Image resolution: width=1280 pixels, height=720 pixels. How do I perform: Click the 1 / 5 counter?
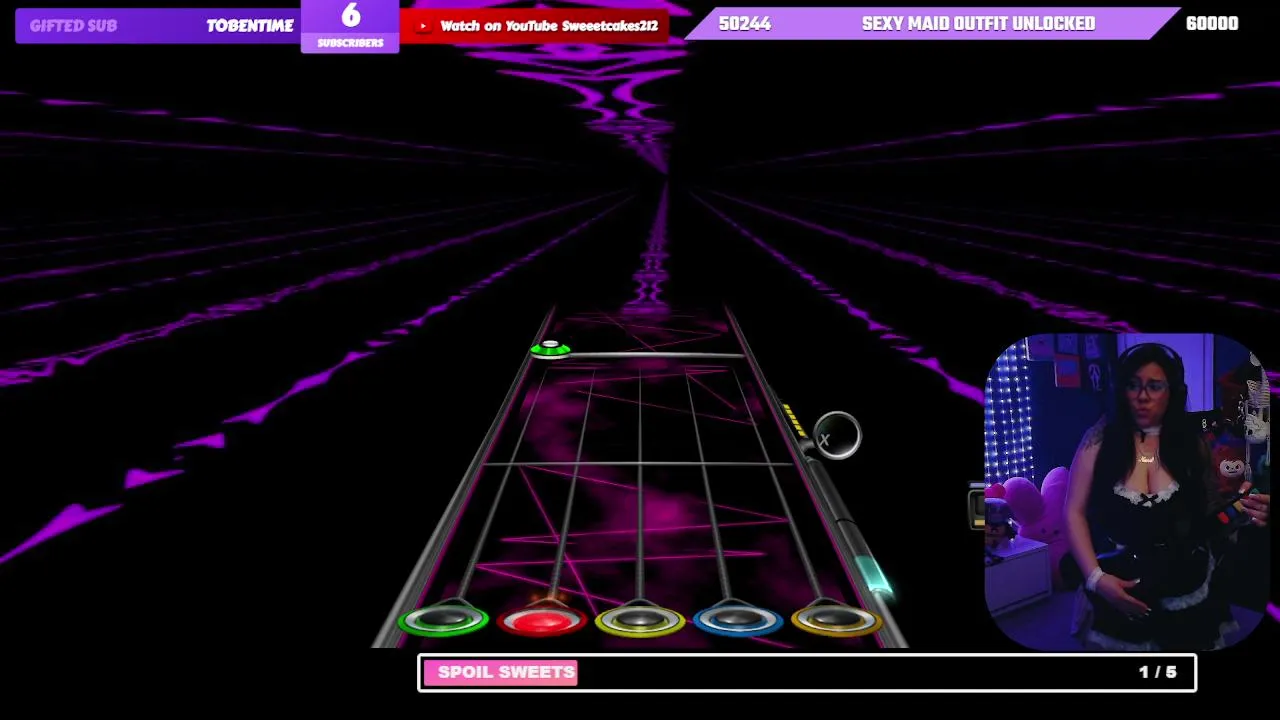[1158, 672]
